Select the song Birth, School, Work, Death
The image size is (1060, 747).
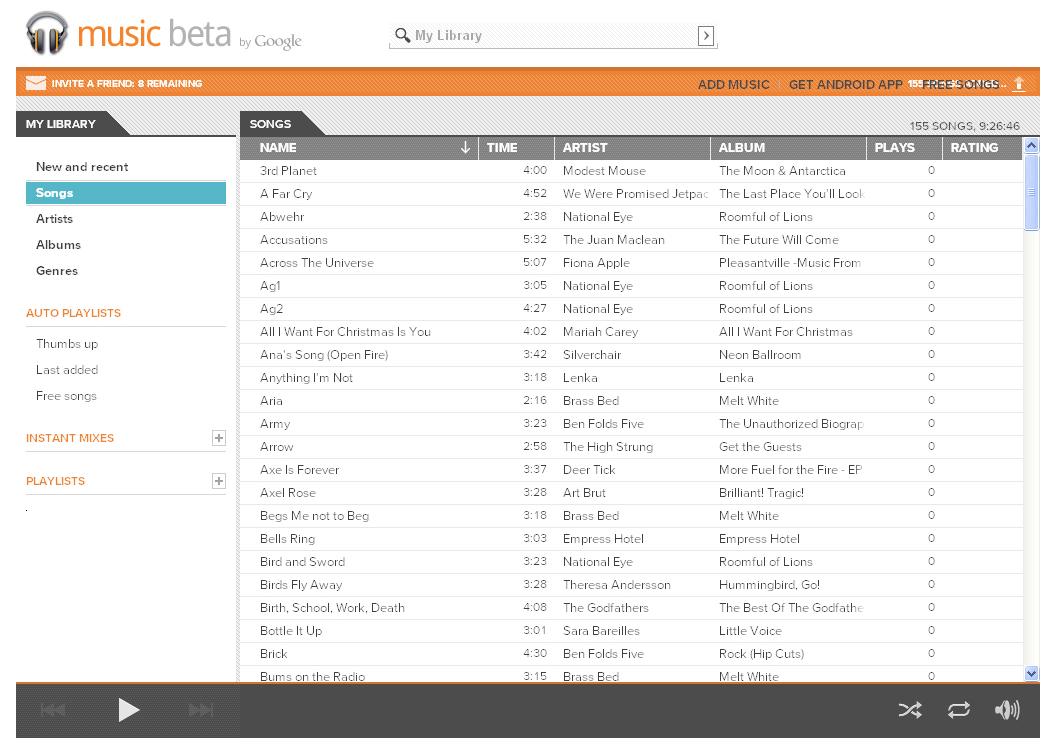(332, 608)
